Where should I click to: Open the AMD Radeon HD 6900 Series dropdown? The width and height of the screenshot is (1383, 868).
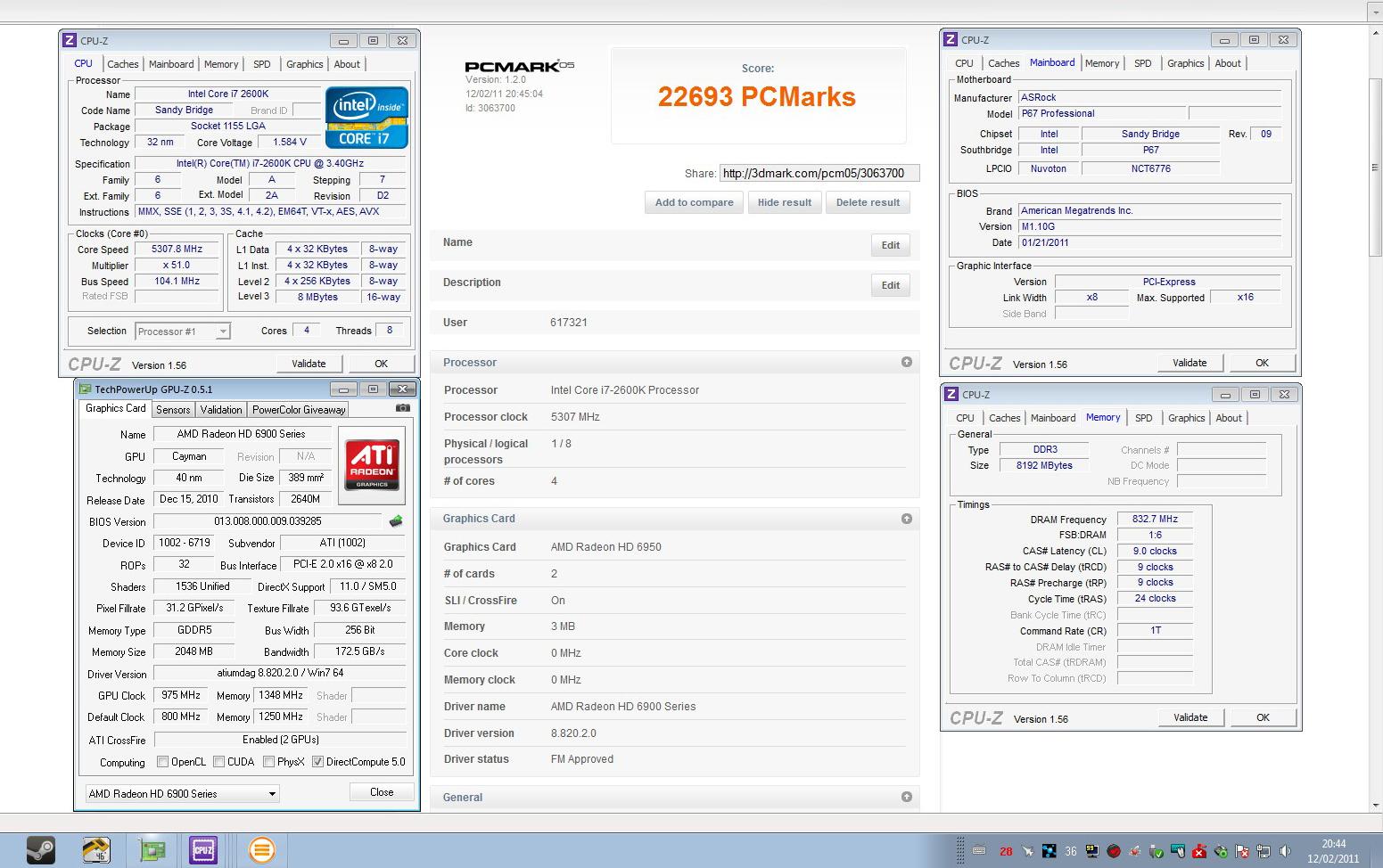tap(183, 793)
